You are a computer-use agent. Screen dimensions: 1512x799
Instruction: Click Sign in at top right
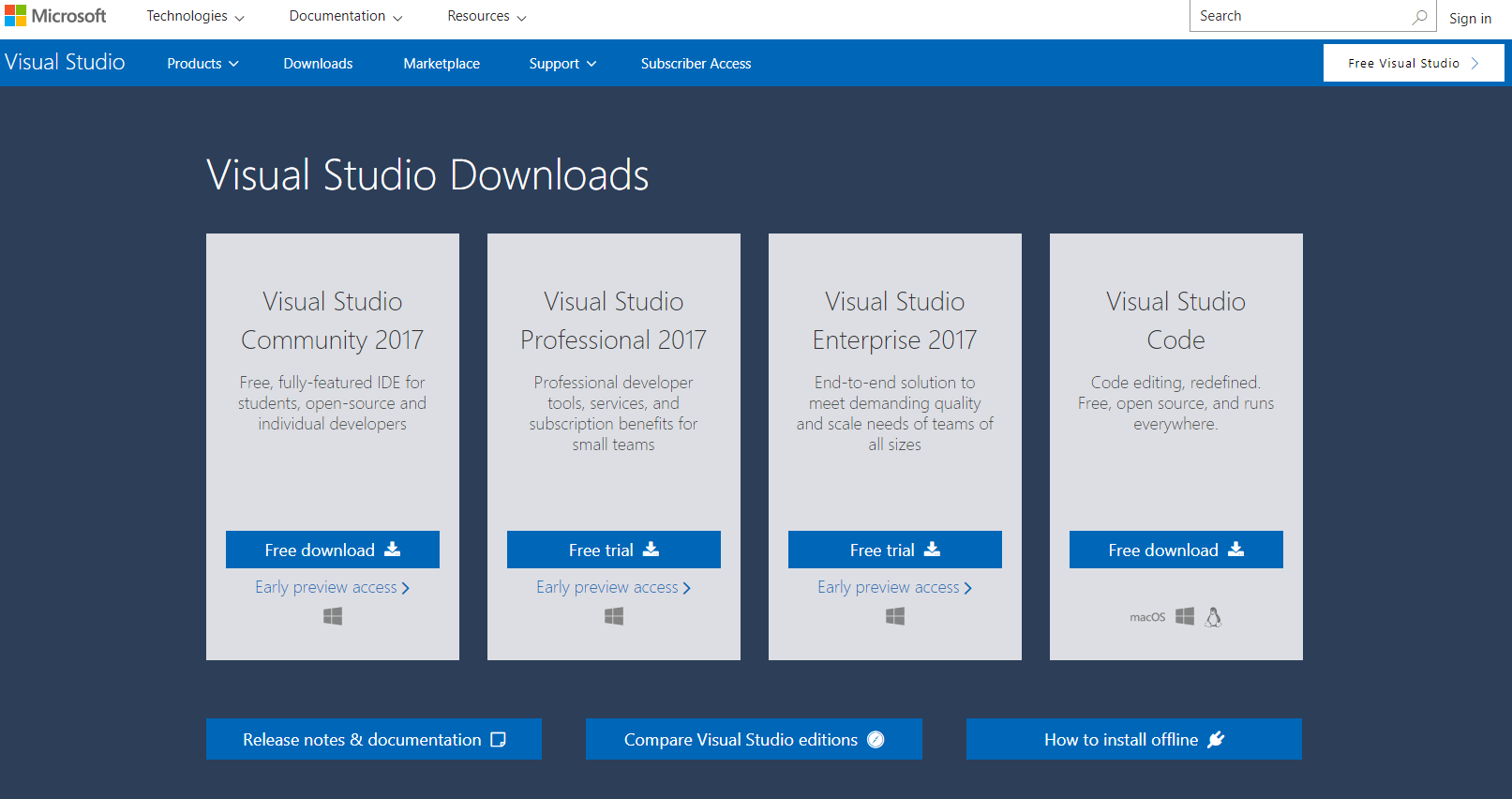tap(1470, 18)
